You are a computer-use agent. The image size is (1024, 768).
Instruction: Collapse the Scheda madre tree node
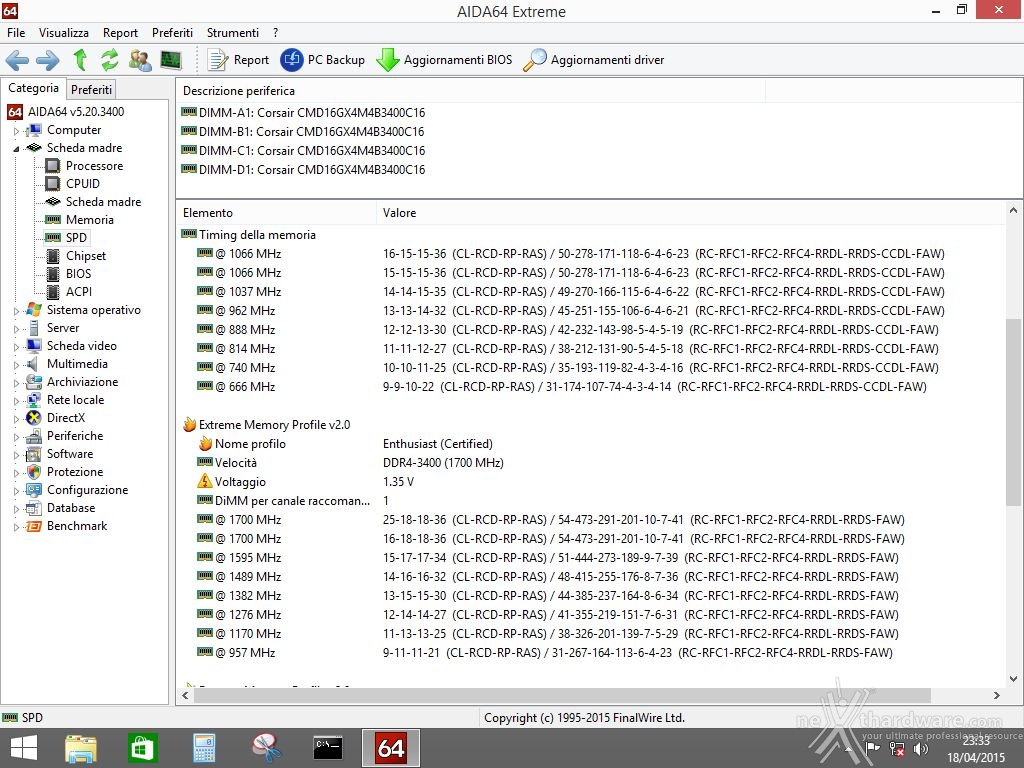click(x=16, y=148)
